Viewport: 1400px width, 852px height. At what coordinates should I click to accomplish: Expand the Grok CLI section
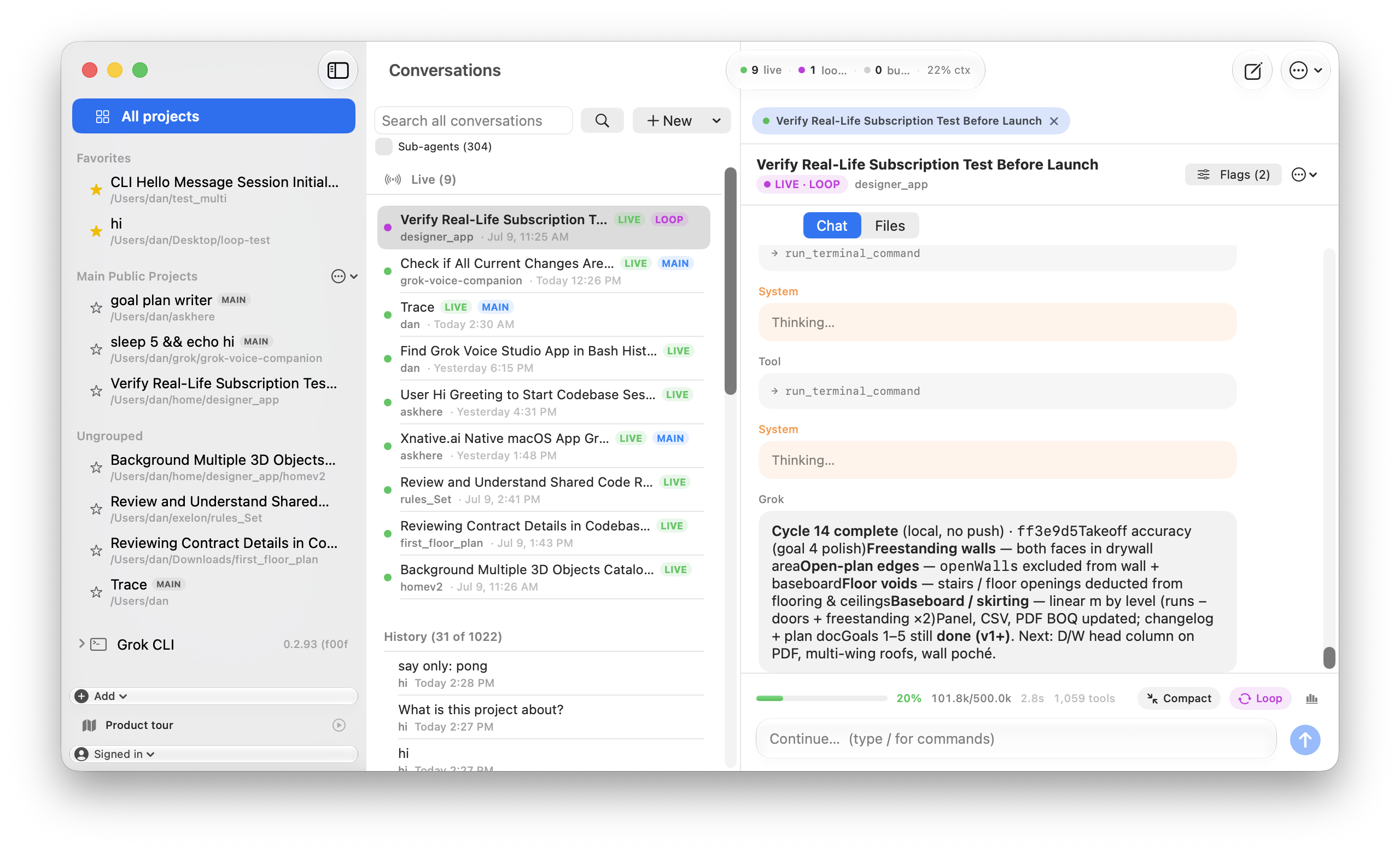pyautogui.click(x=81, y=644)
